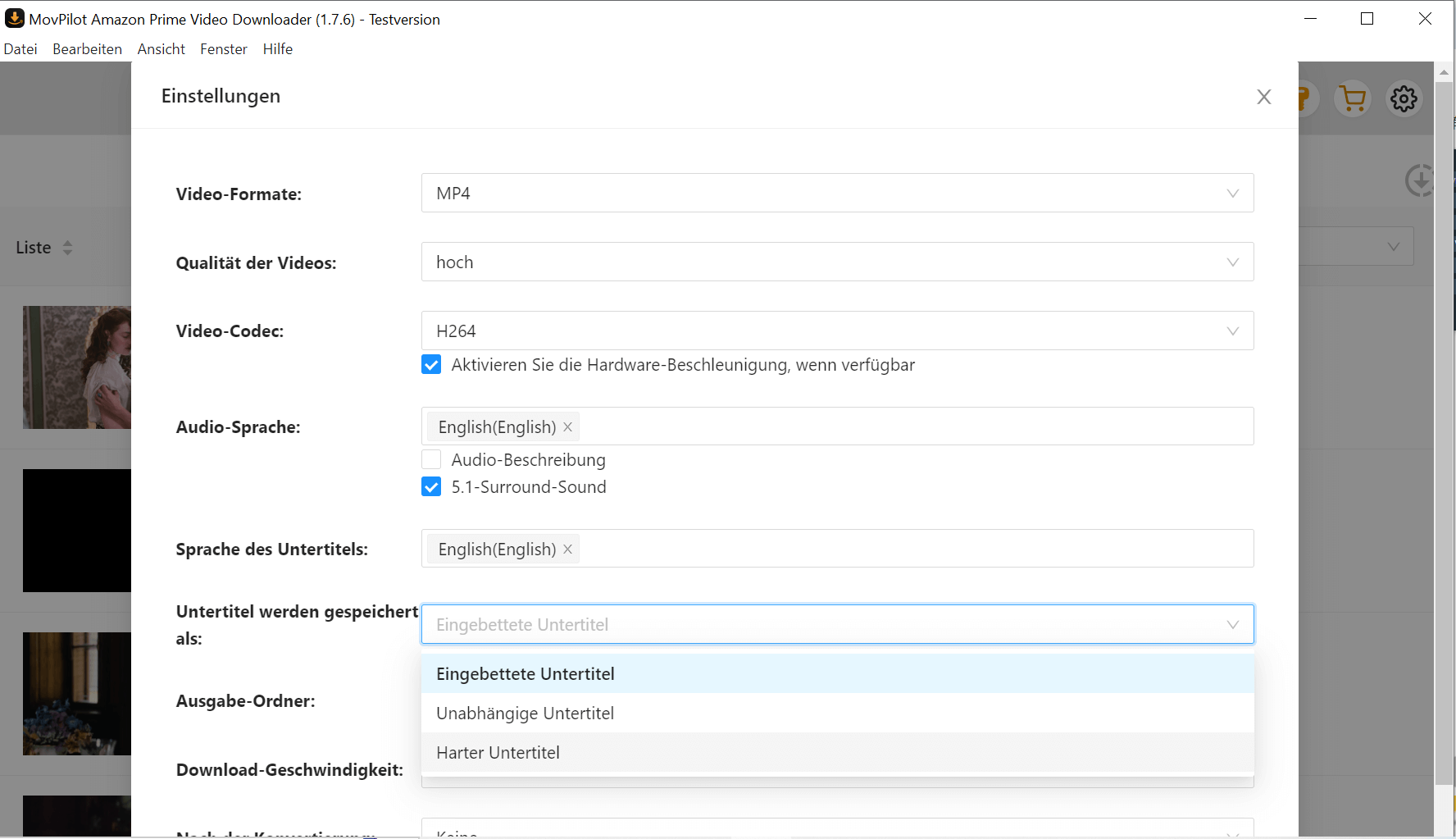The height and width of the screenshot is (839, 1456).
Task: Select first video thumbnail with woman
Action: pyautogui.click(x=77, y=367)
